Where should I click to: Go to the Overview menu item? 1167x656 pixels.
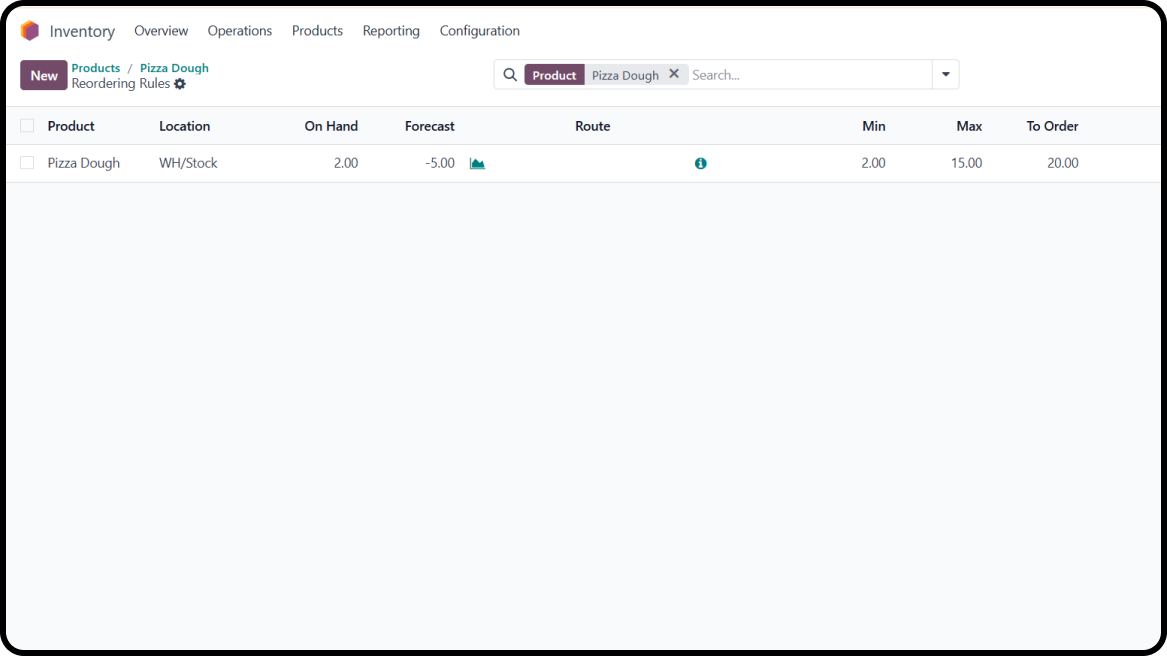pos(161,31)
